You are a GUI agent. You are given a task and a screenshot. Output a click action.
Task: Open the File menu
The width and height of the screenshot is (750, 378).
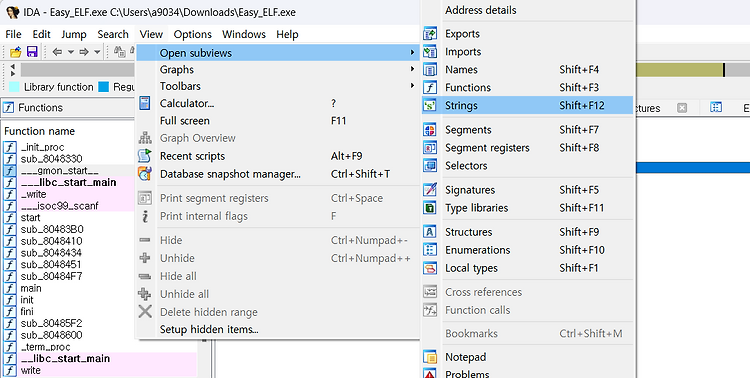13,34
